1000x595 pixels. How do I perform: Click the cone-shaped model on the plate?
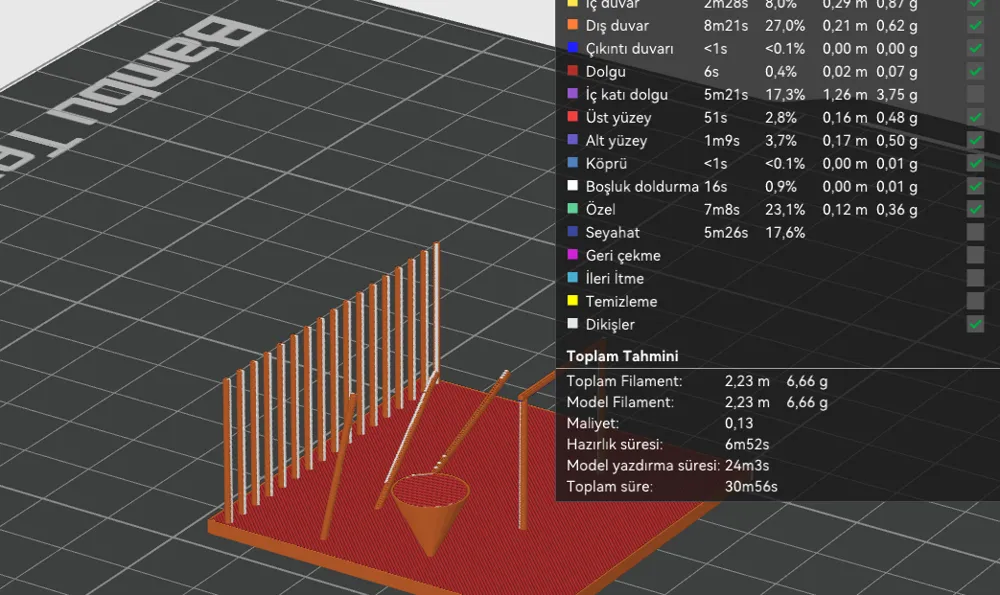pyautogui.click(x=430, y=513)
